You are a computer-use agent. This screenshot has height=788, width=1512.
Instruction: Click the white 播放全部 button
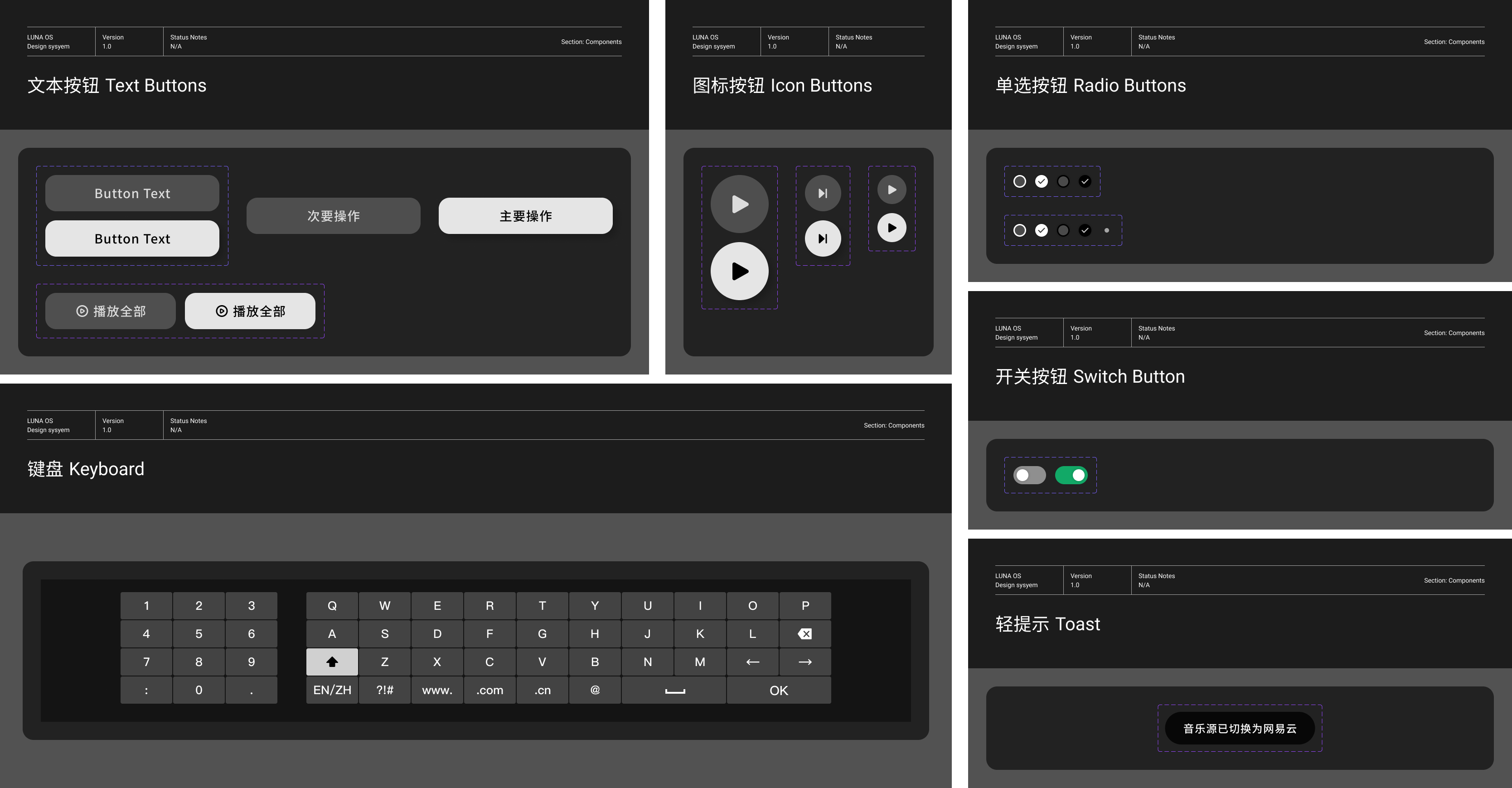(249, 311)
